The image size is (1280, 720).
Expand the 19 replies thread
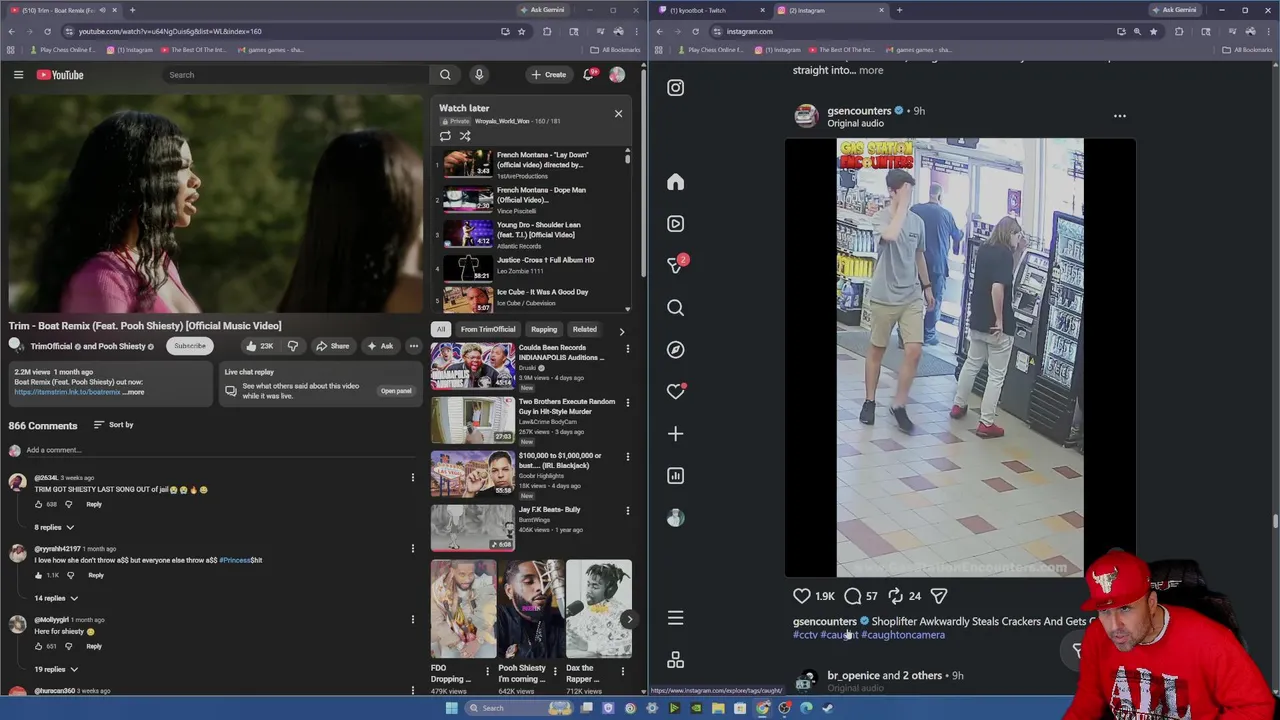(56, 669)
